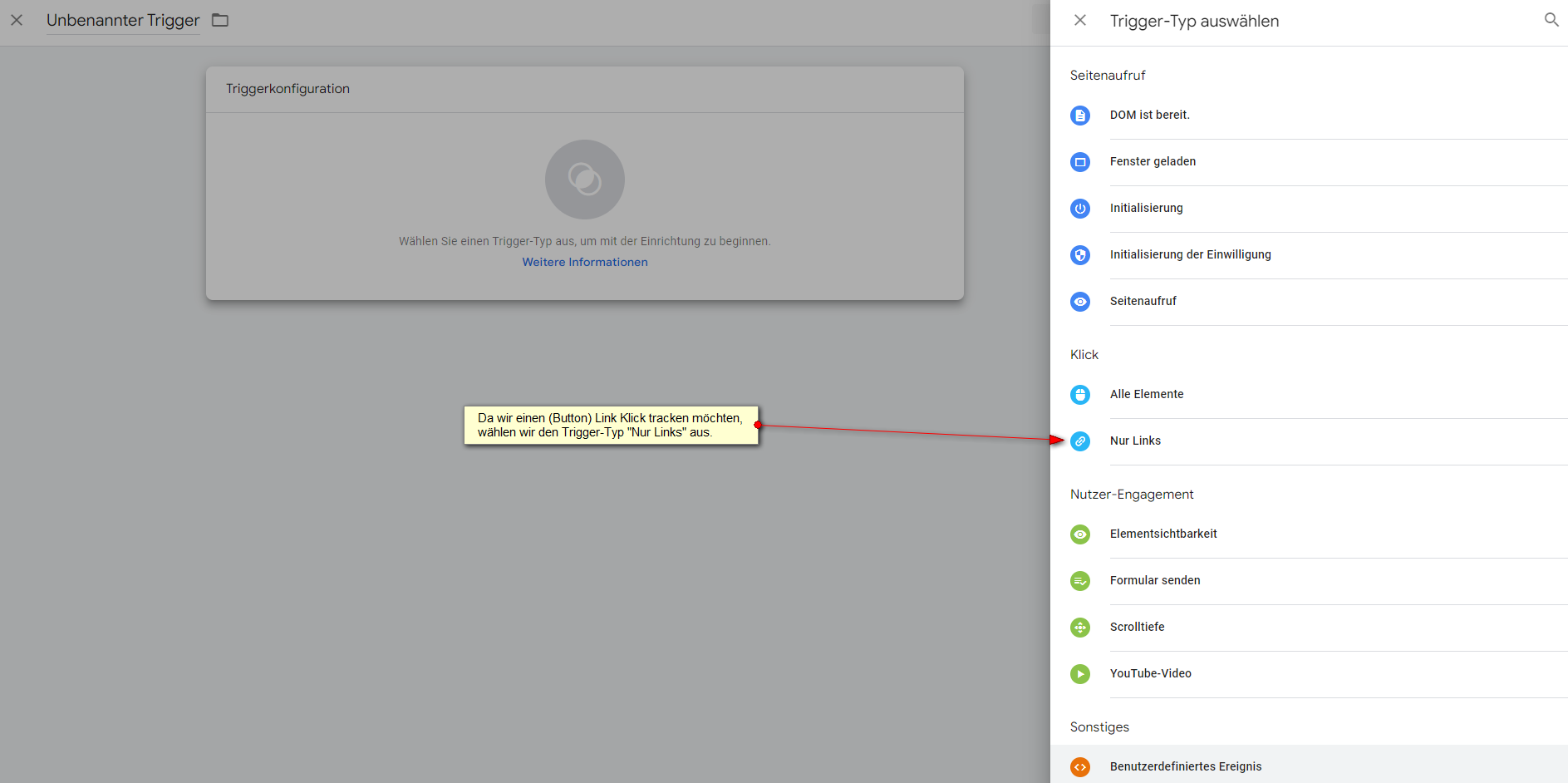
Task: Click the circular trigger type placeholder
Action: tap(584, 180)
